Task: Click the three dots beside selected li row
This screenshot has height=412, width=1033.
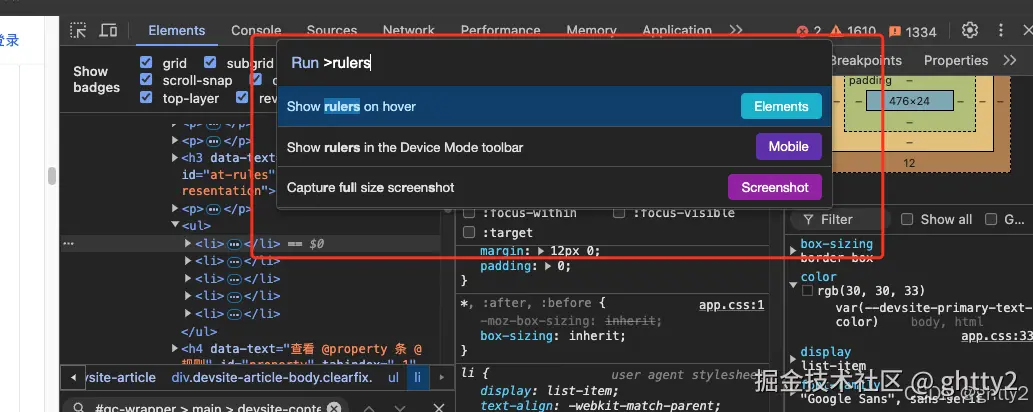Action: coord(68,243)
